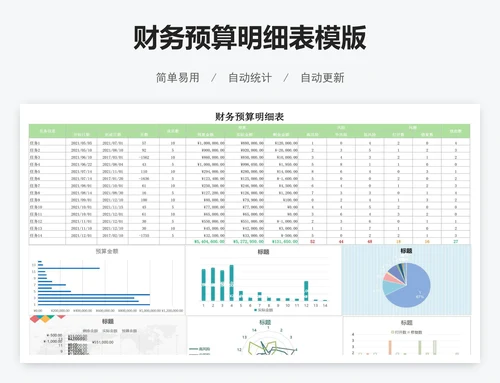This screenshot has width=500, height=383.
Task: Click the sheet title 财务预算明细表
Action: coord(249,117)
